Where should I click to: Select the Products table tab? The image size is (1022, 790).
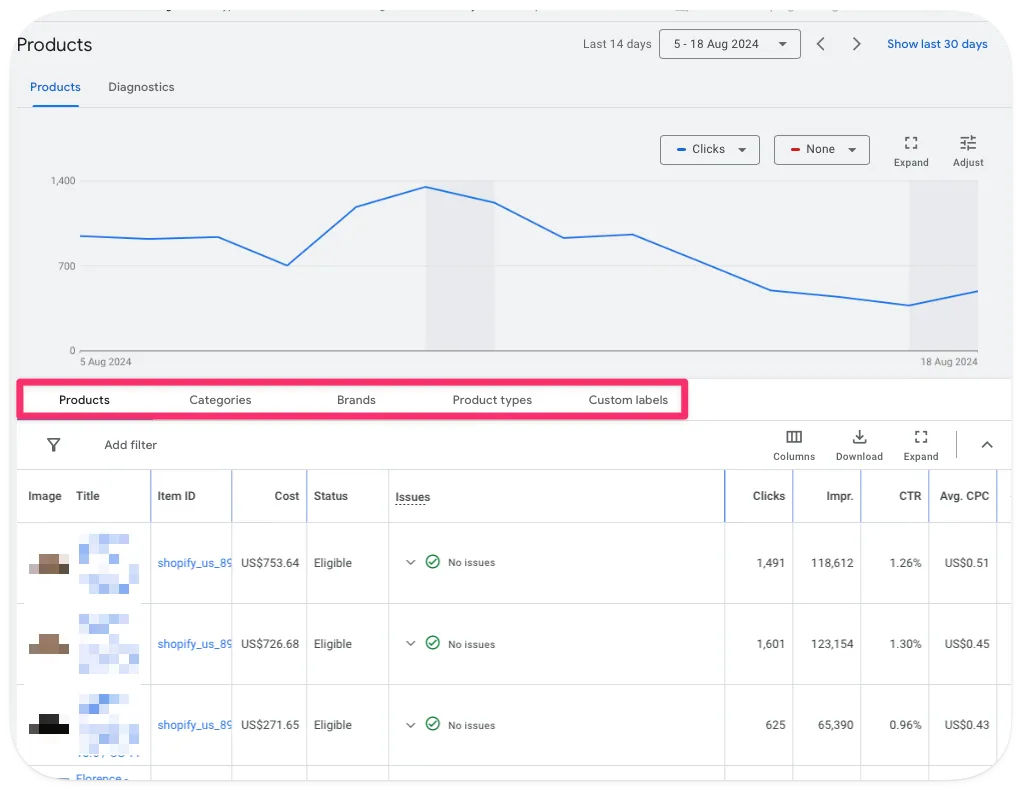click(x=84, y=400)
